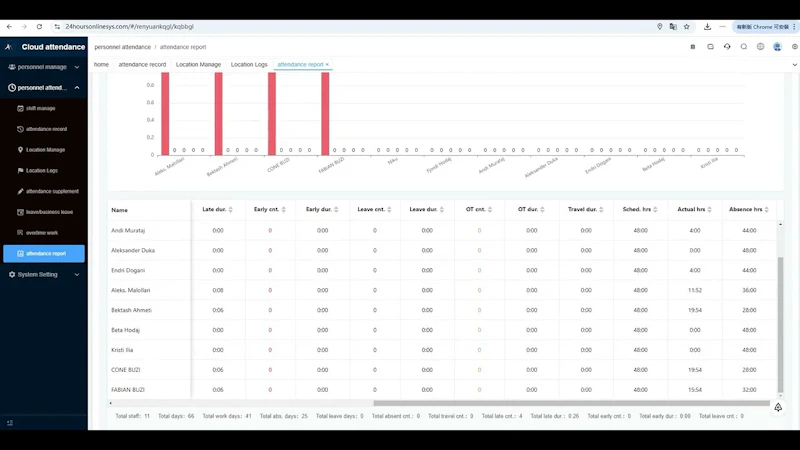The image size is (800, 450).
Task: Open Location Logs in sidebar
Action: point(43,170)
